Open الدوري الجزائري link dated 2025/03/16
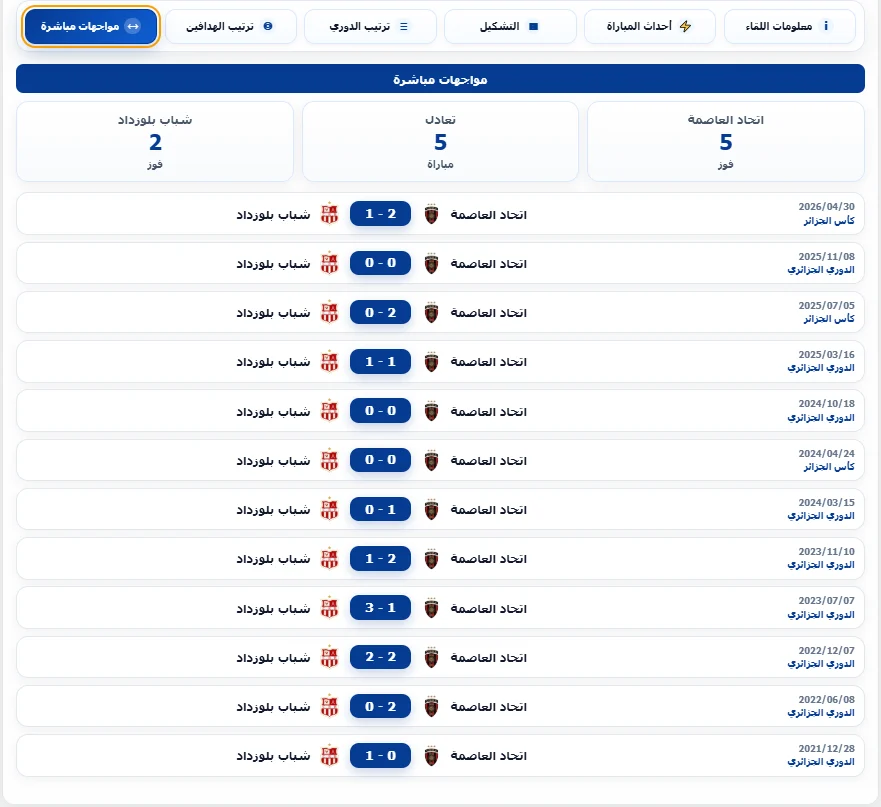The height and width of the screenshot is (807, 881). click(x=821, y=368)
